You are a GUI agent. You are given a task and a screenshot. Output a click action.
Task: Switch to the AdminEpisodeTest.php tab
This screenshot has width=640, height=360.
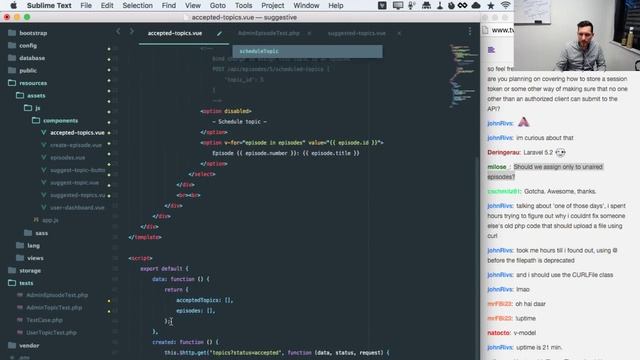(269, 33)
